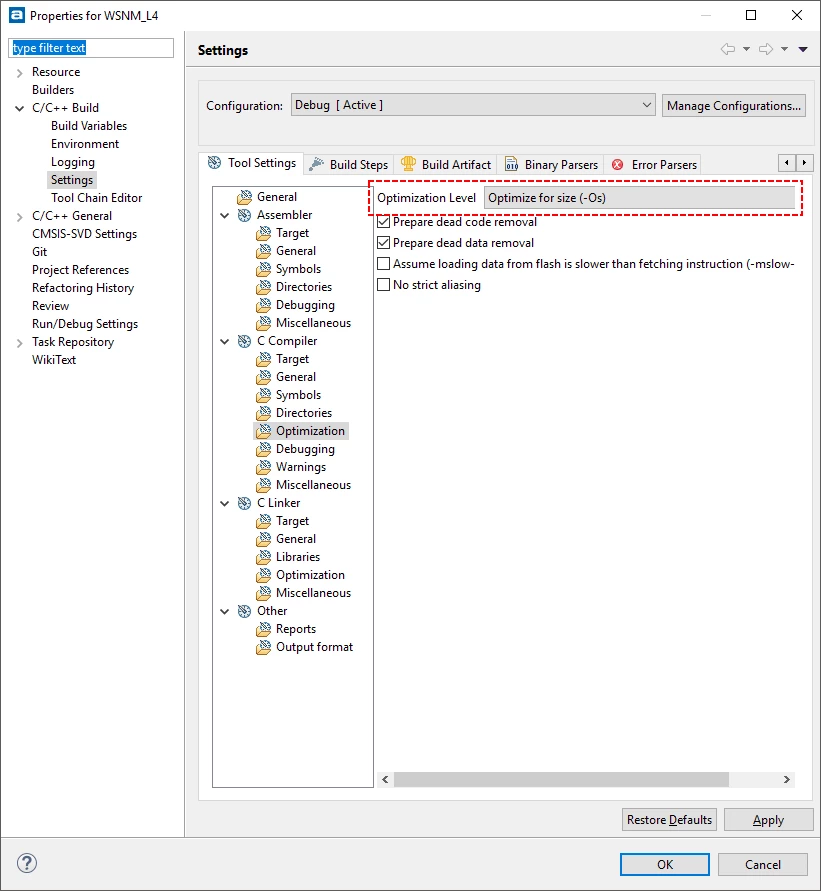Collapse the Assembler tool node
821x891 pixels.
point(225,216)
